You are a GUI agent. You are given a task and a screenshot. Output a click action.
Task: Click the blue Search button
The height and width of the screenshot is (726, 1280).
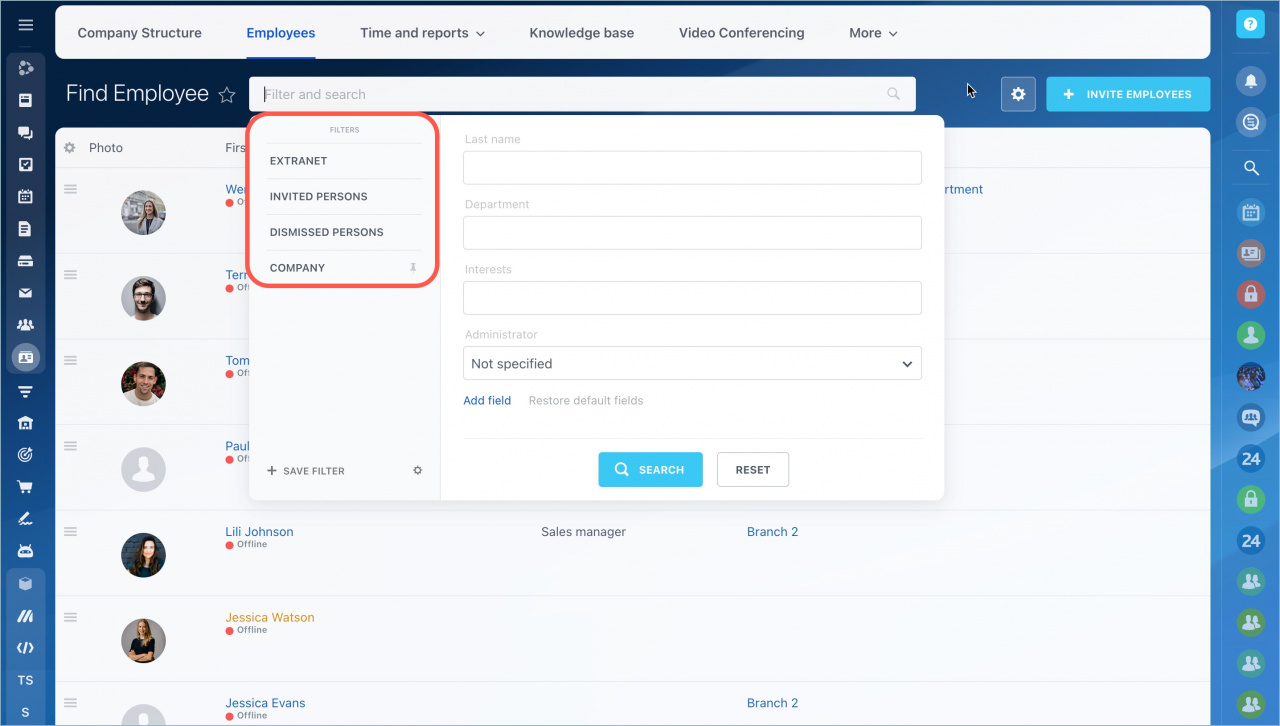pos(651,469)
